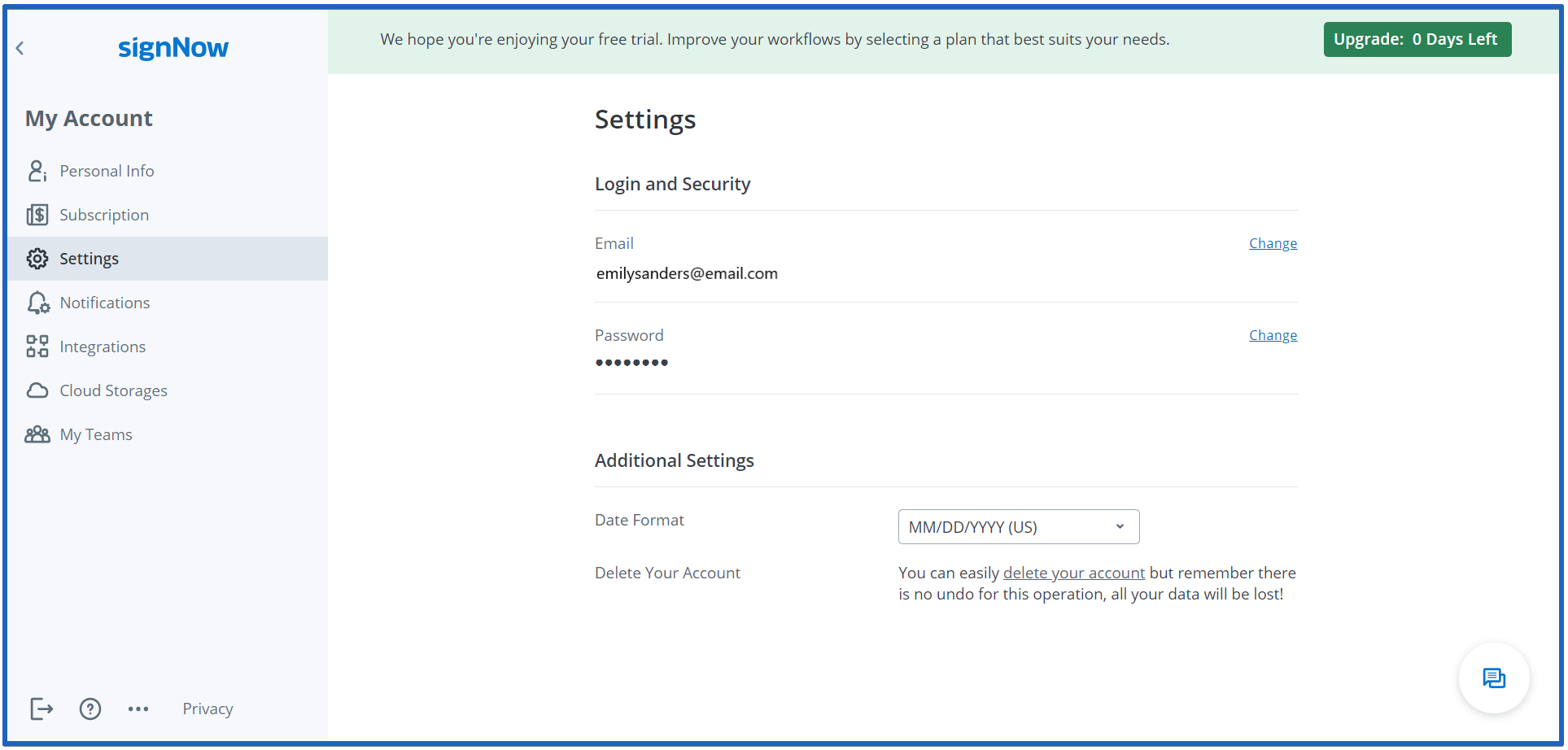Click the Personal Info person icon
Viewport: 1568px width, 750px height.
[x=37, y=171]
